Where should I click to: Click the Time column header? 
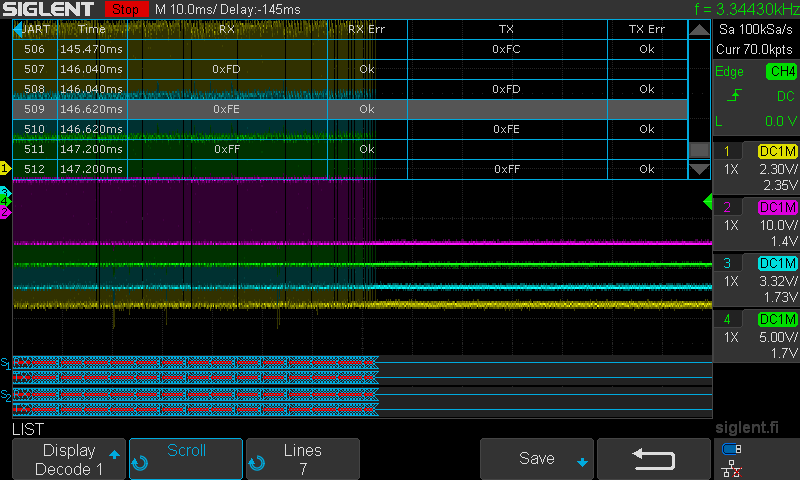(x=92, y=29)
